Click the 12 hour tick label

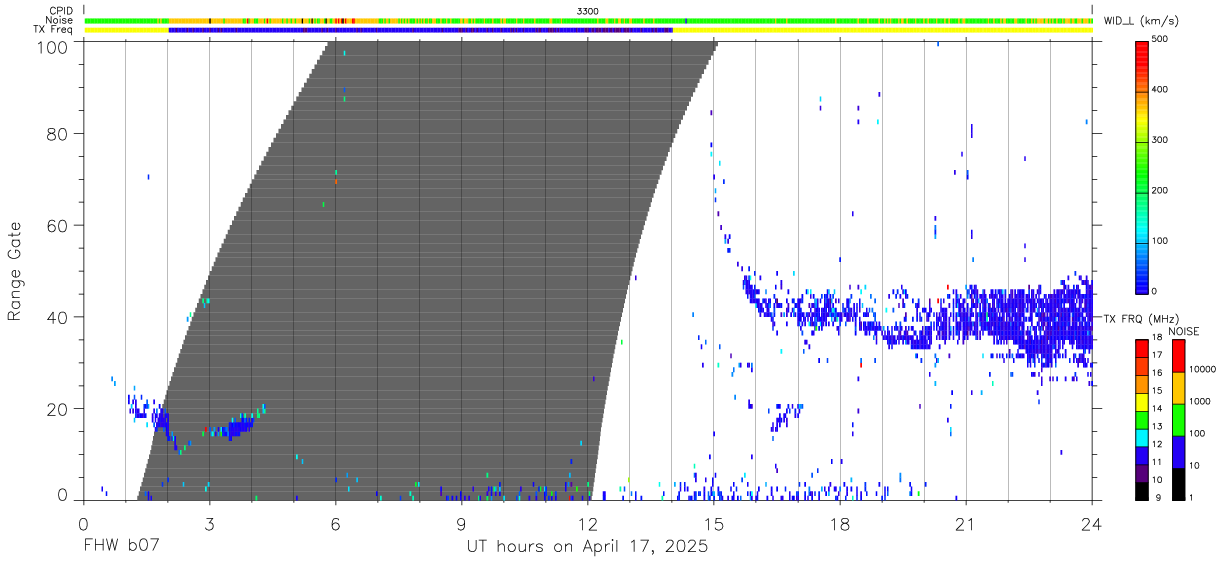pos(587,524)
